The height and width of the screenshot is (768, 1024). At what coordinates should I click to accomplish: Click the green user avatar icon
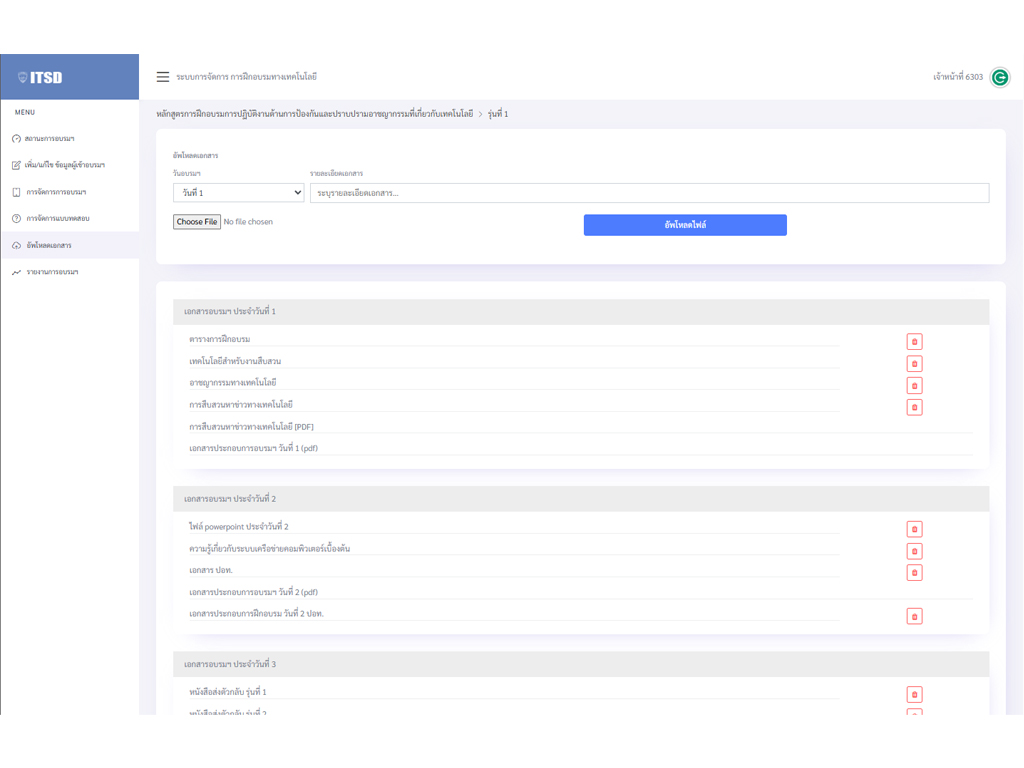click(x=999, y=77)
